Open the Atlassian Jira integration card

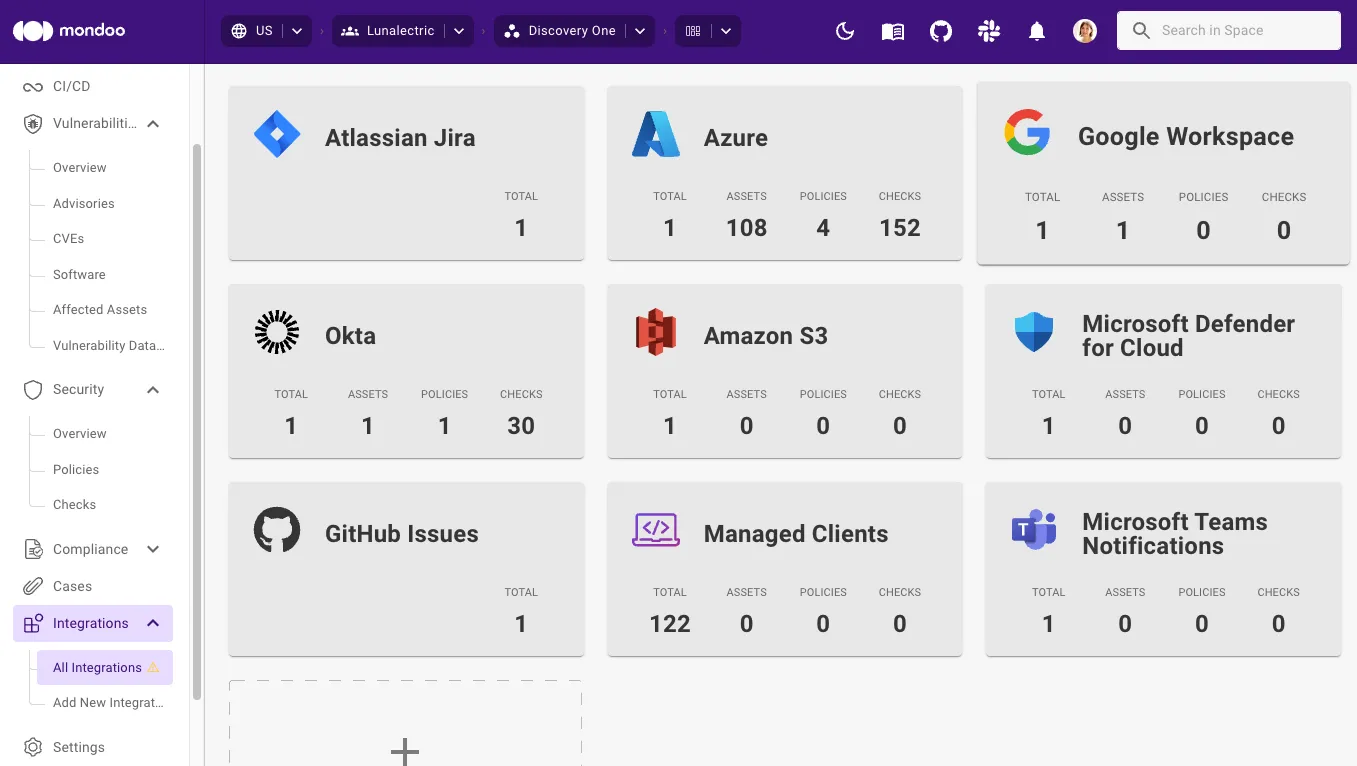point(406,173)
